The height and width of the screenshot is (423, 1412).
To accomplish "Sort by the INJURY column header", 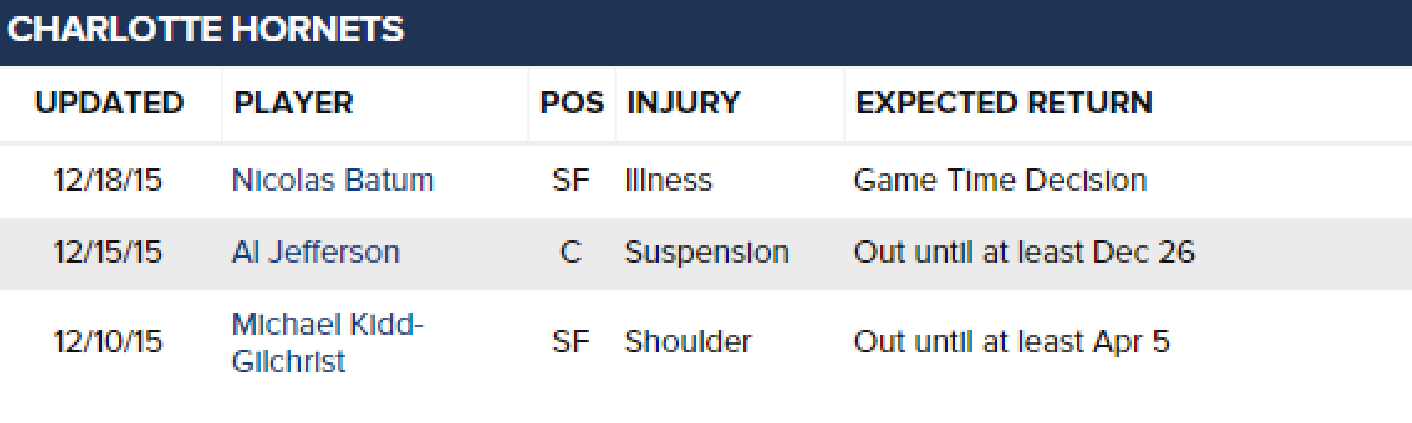I will pos(684,103).
